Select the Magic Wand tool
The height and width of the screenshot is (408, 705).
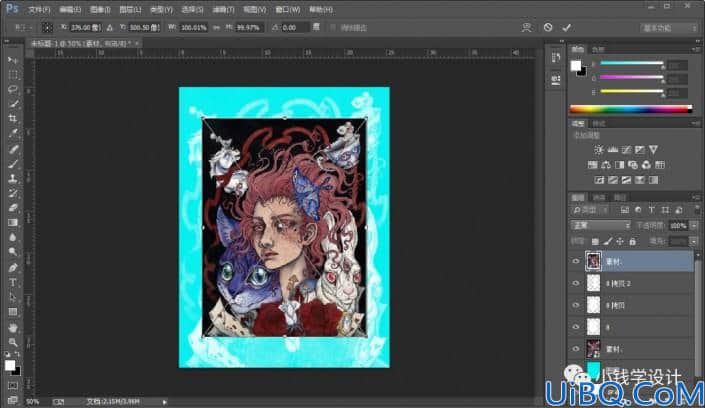[13, 104]
